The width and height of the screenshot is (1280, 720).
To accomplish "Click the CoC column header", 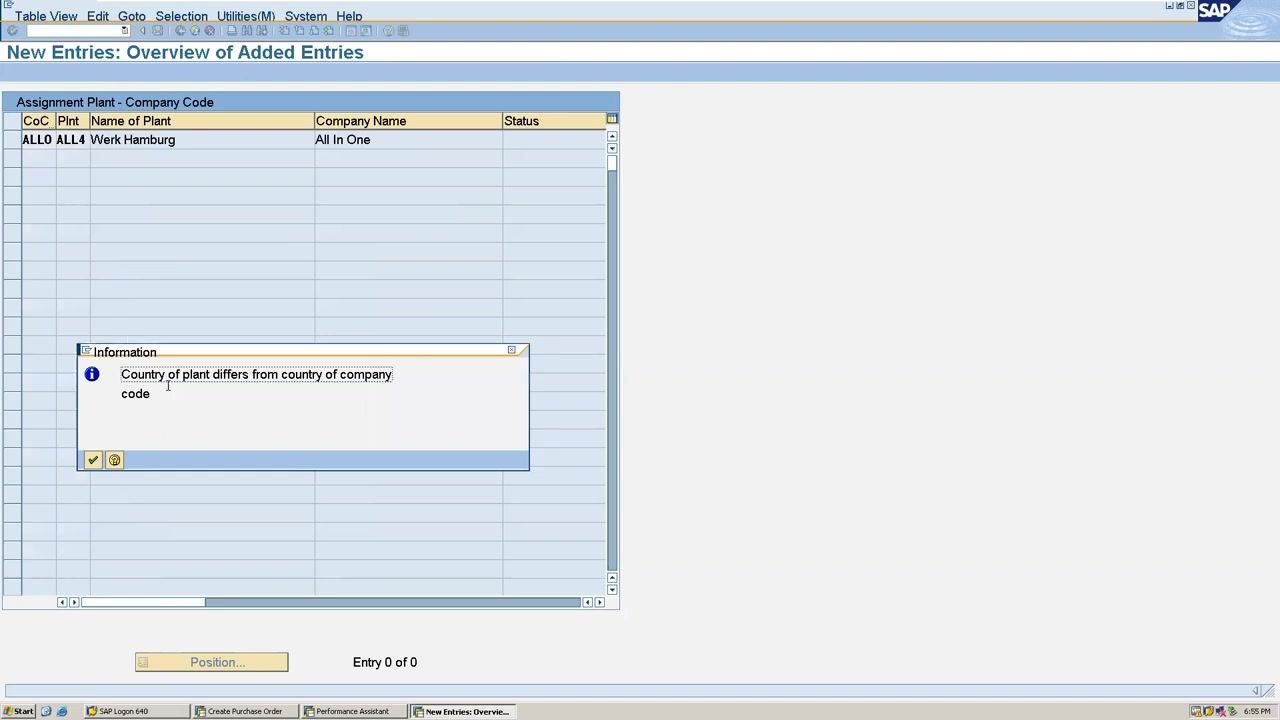I will coord(39,121).
